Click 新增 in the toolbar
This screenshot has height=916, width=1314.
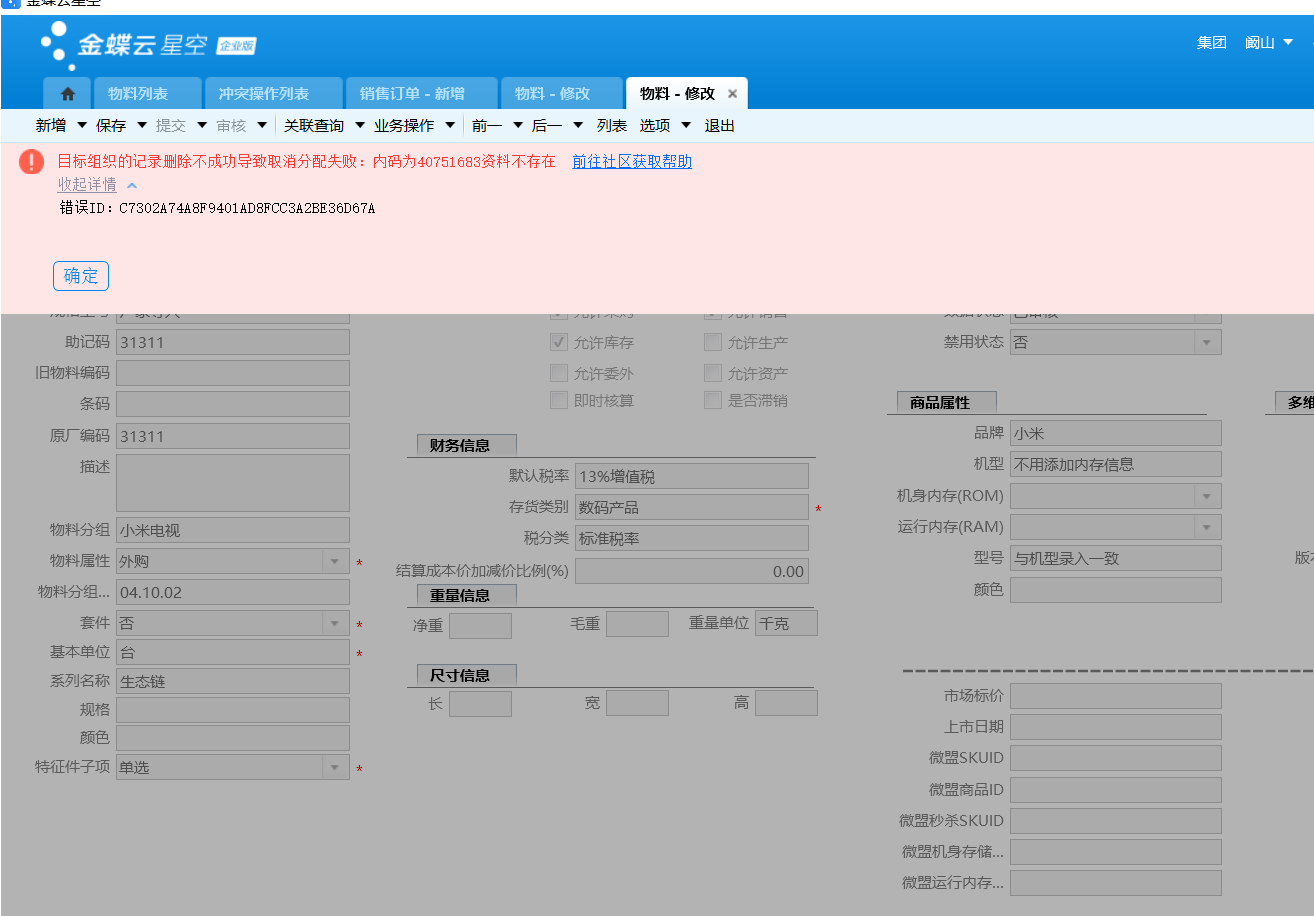[x=51, y=126]
